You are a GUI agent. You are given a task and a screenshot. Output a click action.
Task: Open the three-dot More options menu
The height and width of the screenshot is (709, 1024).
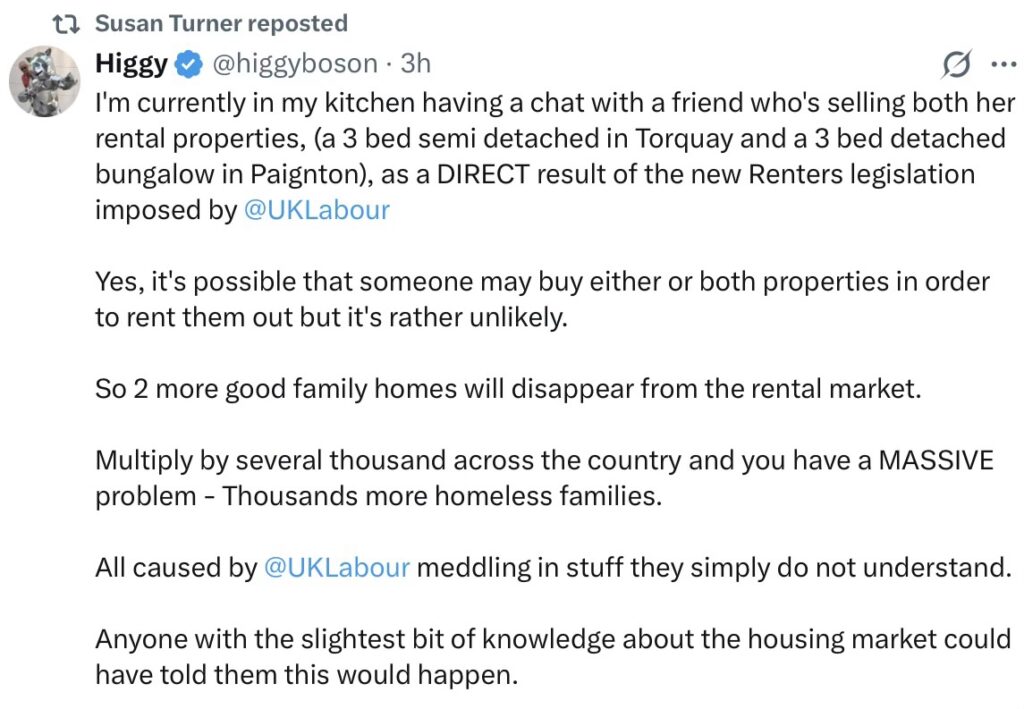click(x=1000, y=65)
